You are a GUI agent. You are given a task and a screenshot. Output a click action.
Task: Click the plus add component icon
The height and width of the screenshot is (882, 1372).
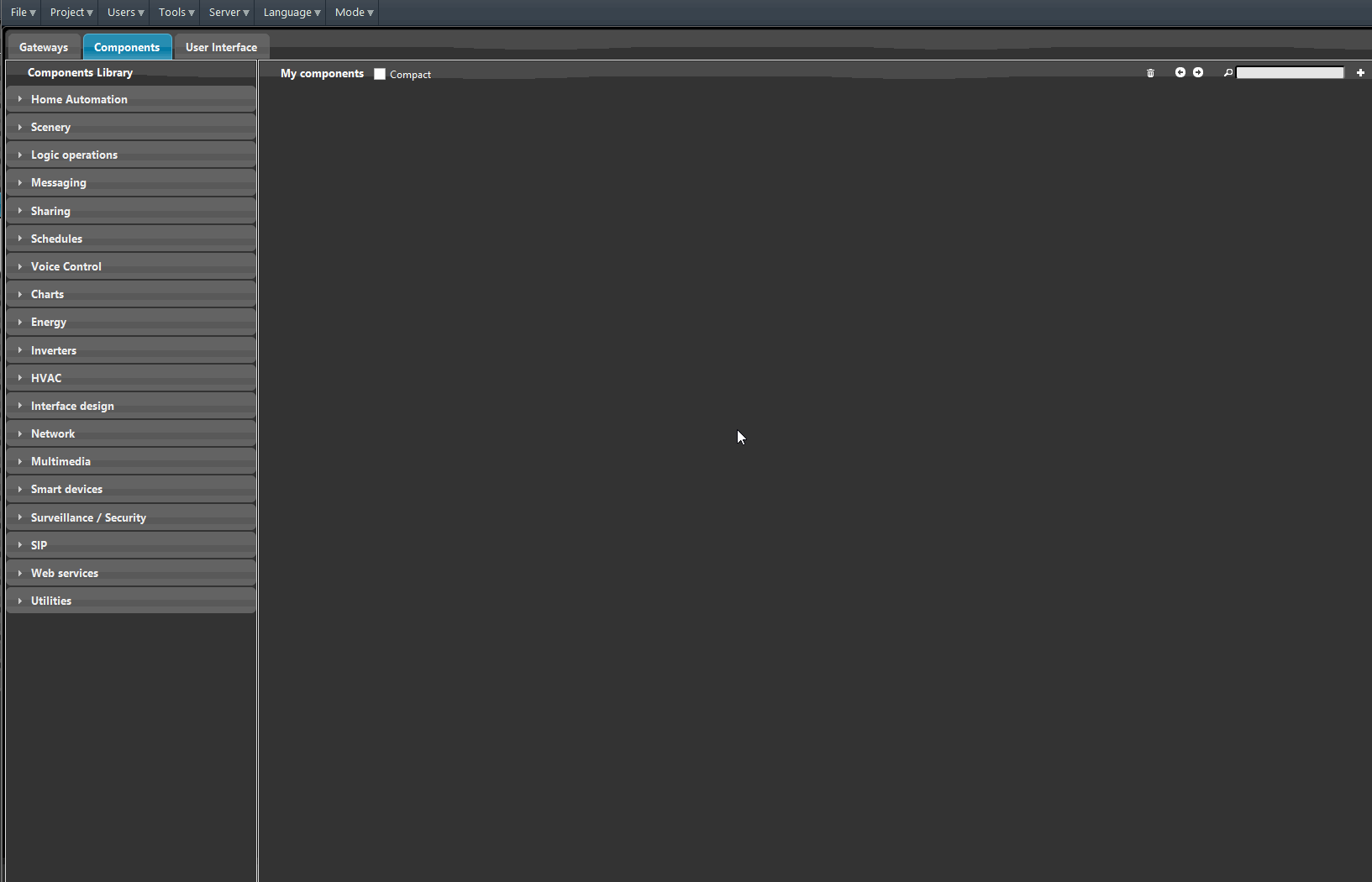point(1360,73)
